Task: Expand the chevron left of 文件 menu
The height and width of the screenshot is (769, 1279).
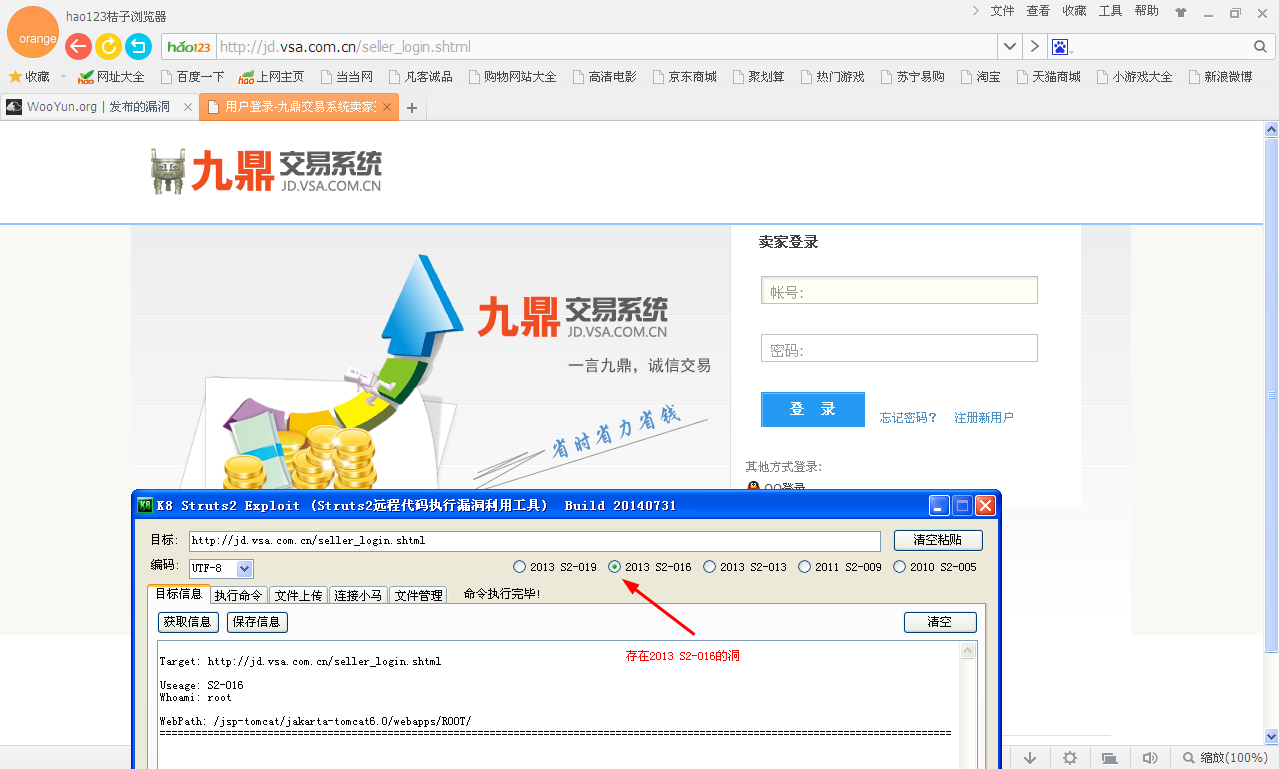Action: click(x=976, y=11)
